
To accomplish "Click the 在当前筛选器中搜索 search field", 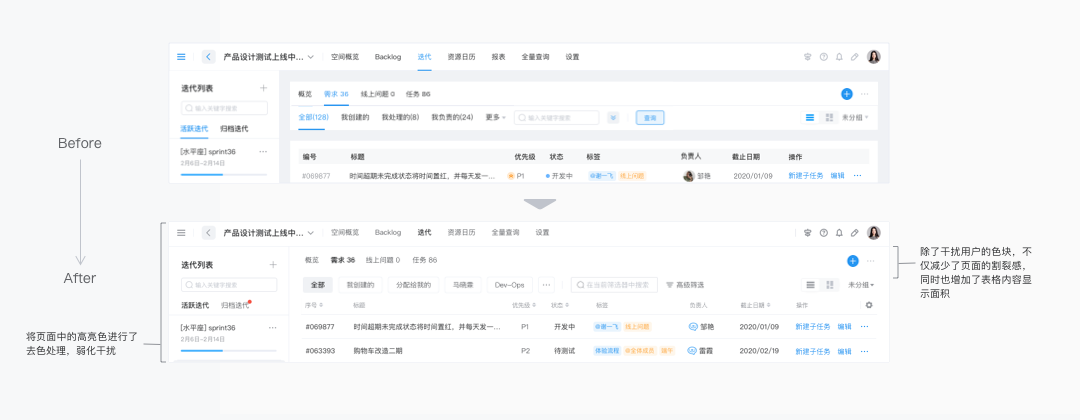I will point(614,285).
